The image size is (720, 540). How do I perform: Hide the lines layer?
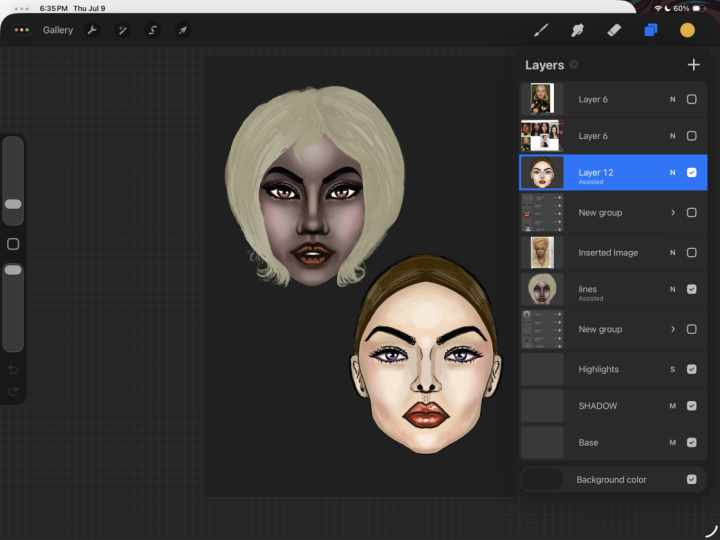(692, 289)
